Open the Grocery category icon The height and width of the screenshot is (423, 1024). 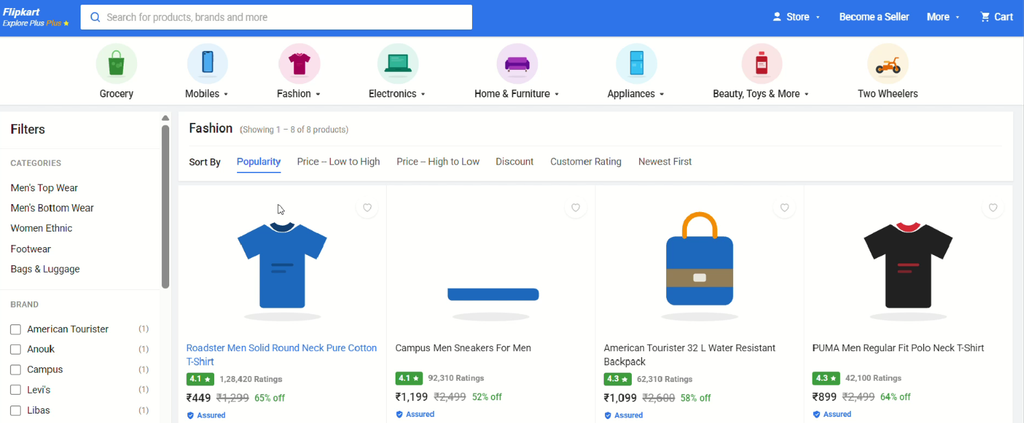tap(116, 64)
